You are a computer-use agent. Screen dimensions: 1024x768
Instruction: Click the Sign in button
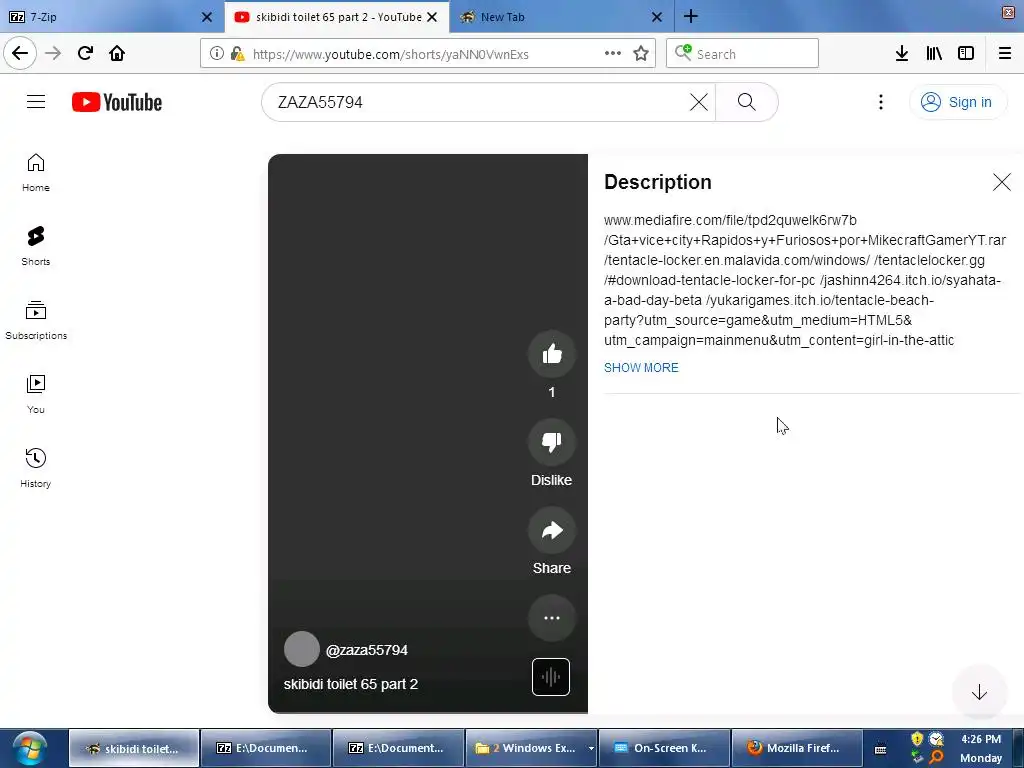957,102
